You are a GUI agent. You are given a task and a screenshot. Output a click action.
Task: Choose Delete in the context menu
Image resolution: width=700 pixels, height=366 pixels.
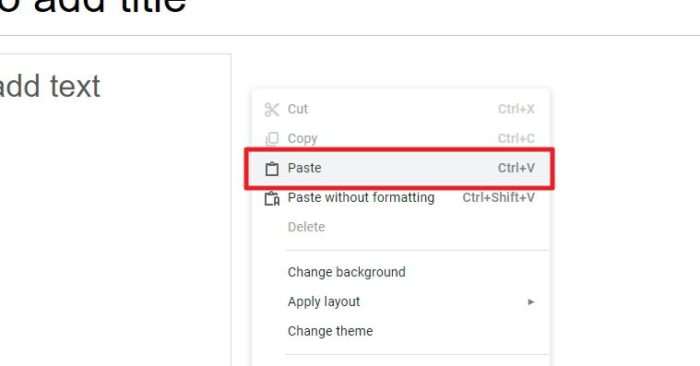click(400, 227)
